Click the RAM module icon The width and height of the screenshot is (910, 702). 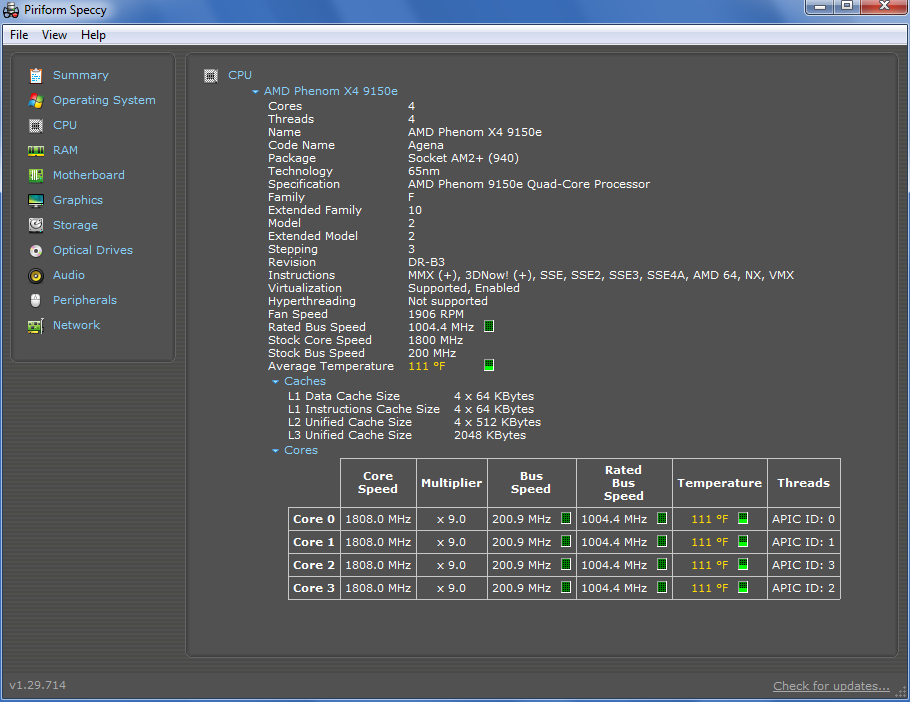point(36,151)
